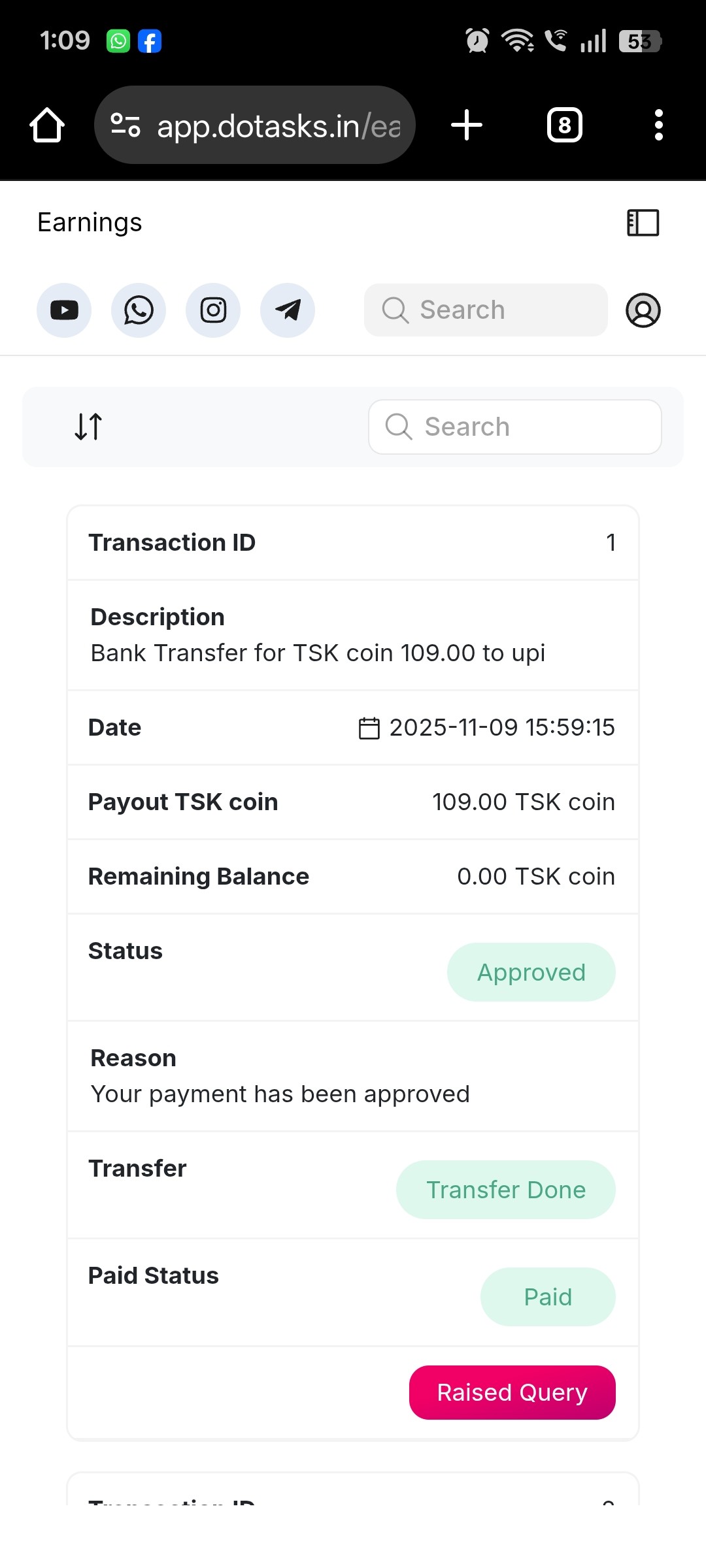
Task: Click the calendar icon beside the date
Action: [x=369, y=728]
